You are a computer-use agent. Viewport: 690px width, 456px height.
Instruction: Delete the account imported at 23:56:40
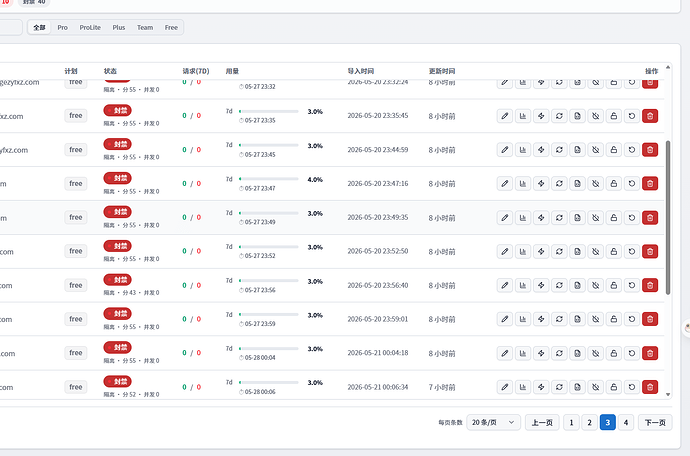click(x=650, y=285)
